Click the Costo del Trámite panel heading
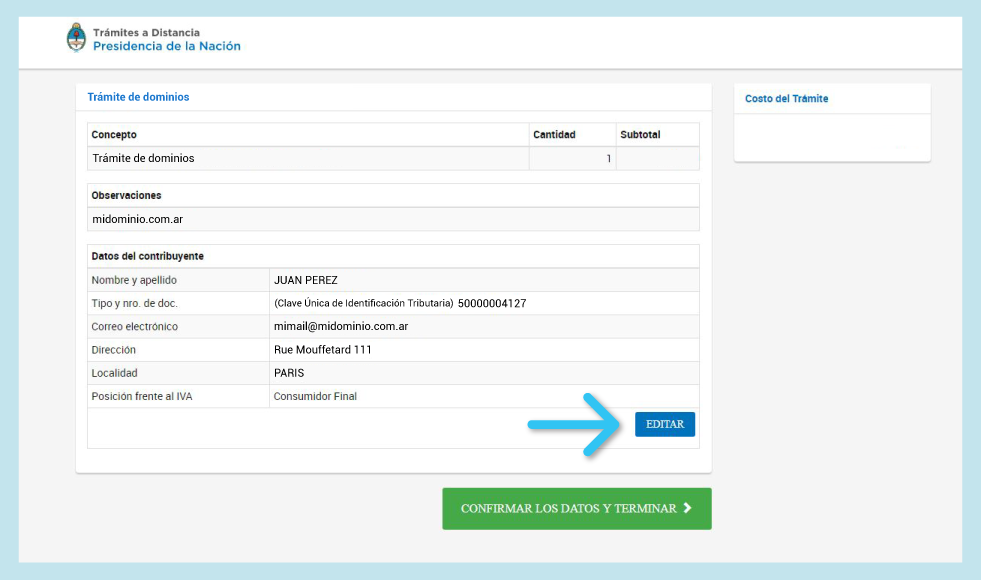981x580 pixels. tap(786, 99)
